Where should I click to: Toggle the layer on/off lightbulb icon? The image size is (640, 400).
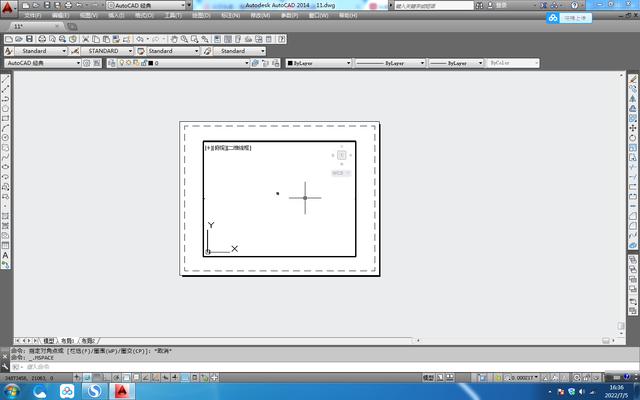coord(123,63)
